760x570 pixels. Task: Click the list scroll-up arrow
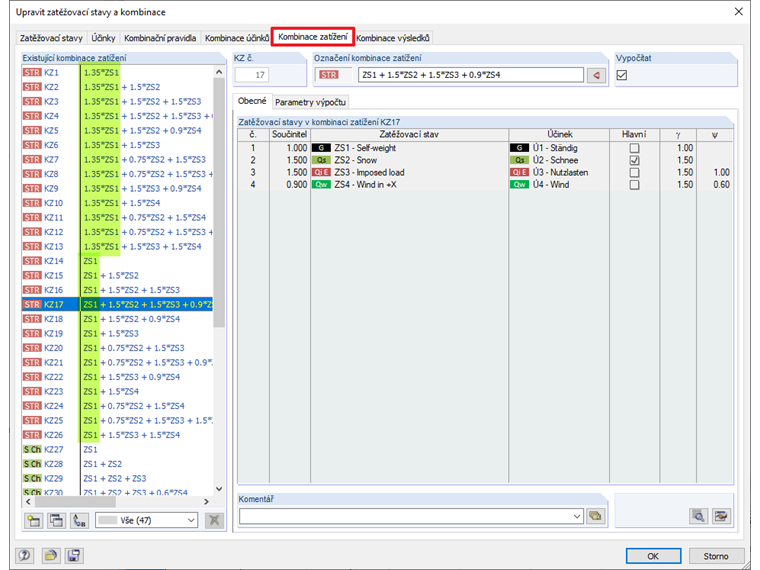tap(219, 72)
